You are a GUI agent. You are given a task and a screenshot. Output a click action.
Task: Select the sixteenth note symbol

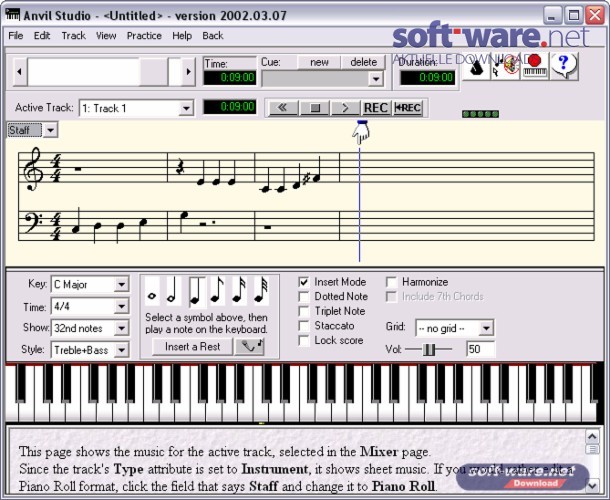pos(239,292)
